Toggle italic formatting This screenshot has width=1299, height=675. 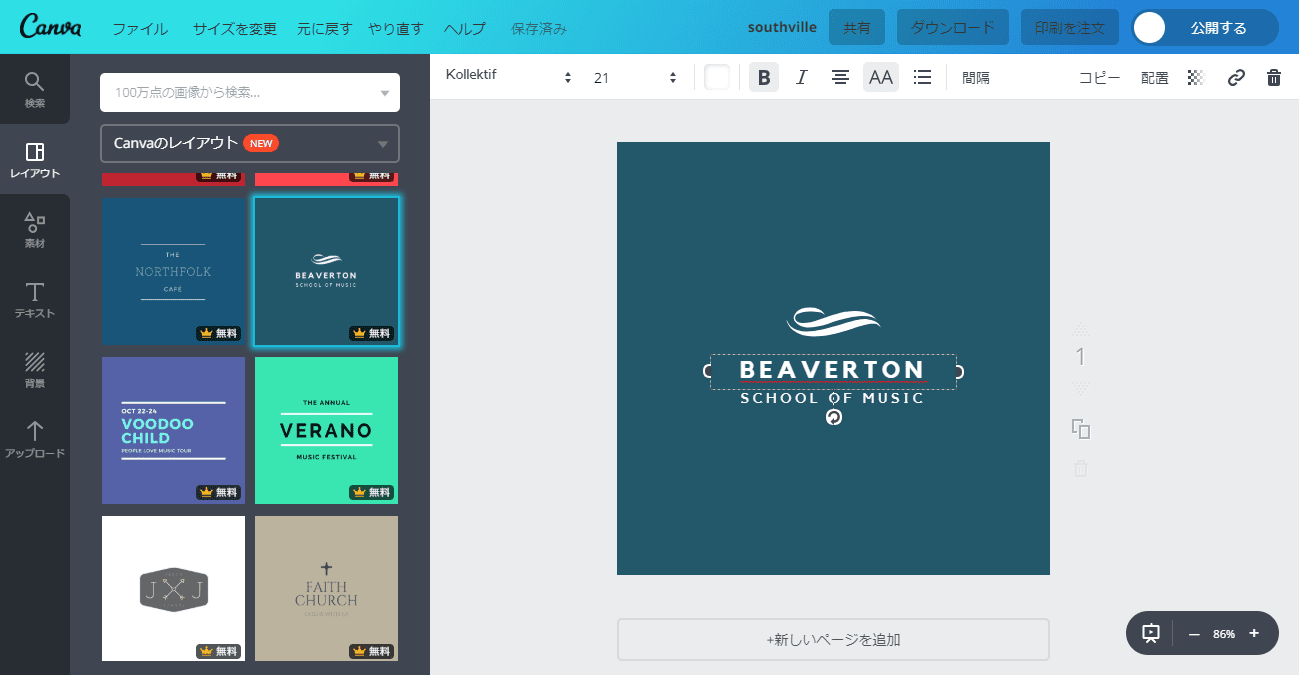(x=801, y=76)
